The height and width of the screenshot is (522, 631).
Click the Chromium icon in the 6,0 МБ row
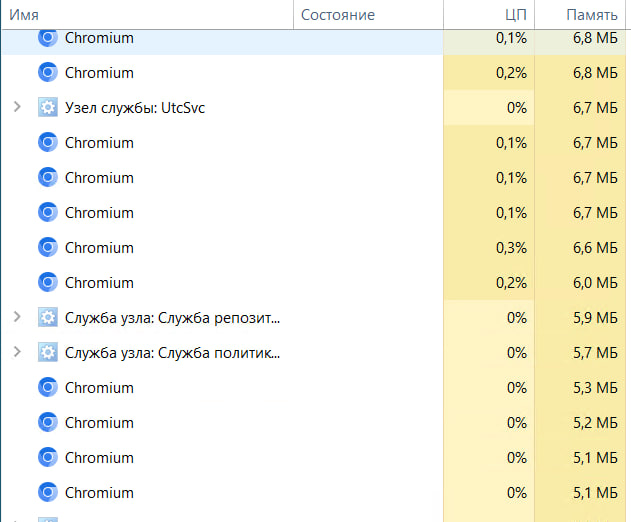point(47,283)
